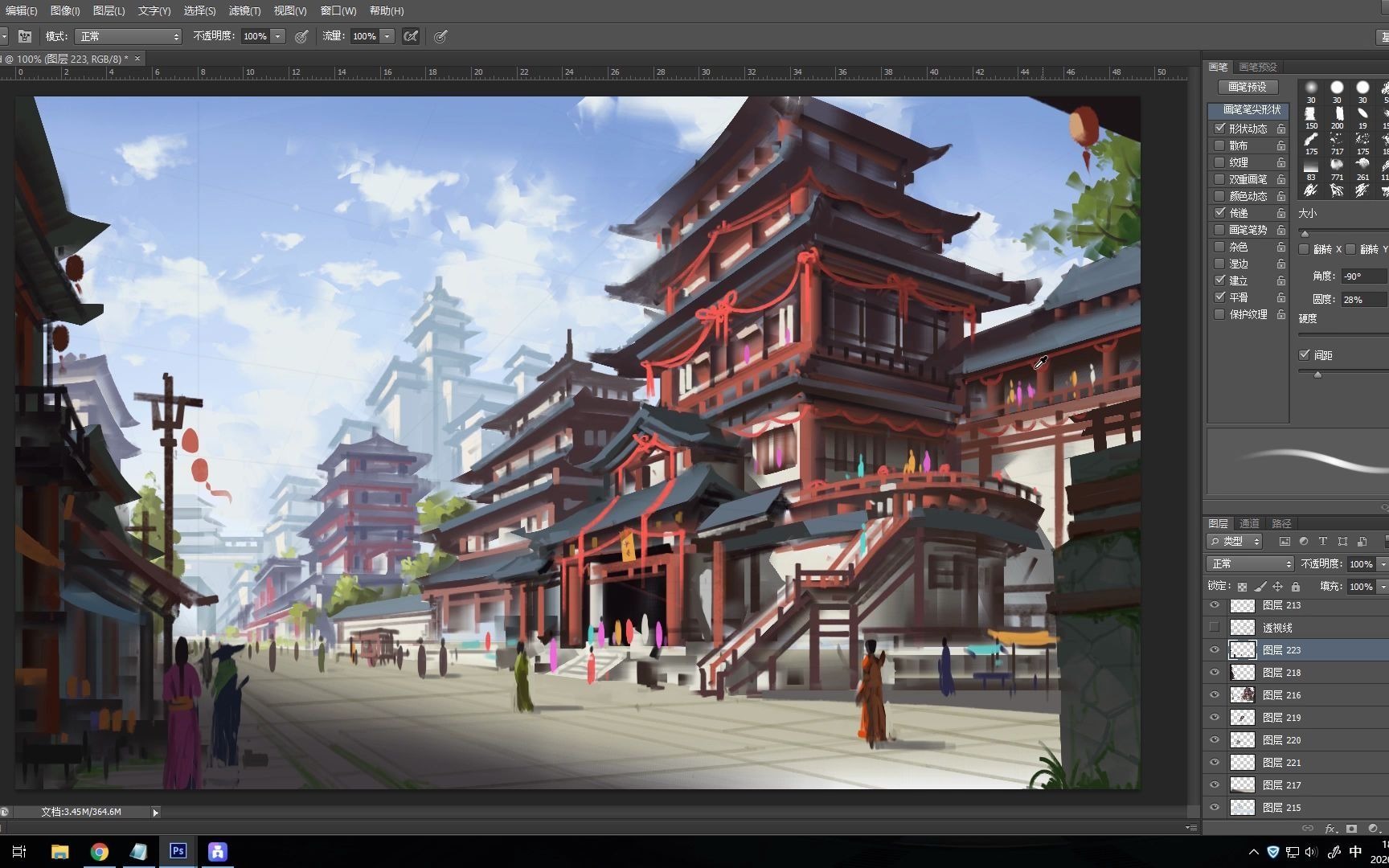
Task: Switch to 通道 channels tab
Action: point(1249,523)
